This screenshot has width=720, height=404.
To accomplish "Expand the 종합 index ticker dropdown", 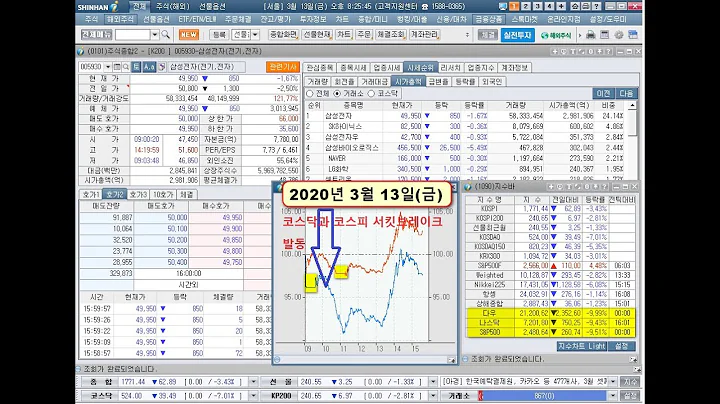I will click(x=253, y=382).
